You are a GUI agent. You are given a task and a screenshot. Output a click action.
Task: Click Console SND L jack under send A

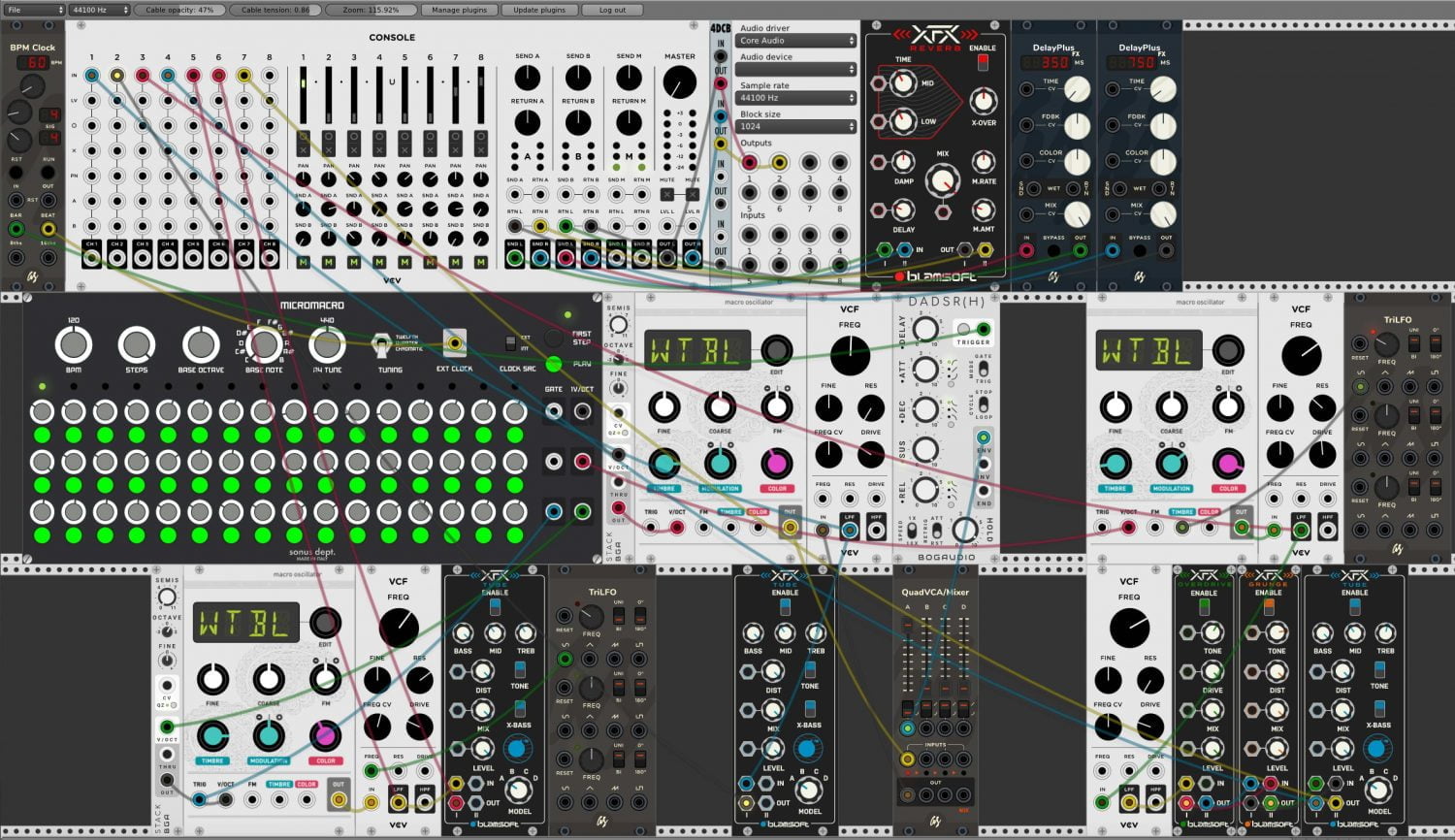(x=515, y=258)
